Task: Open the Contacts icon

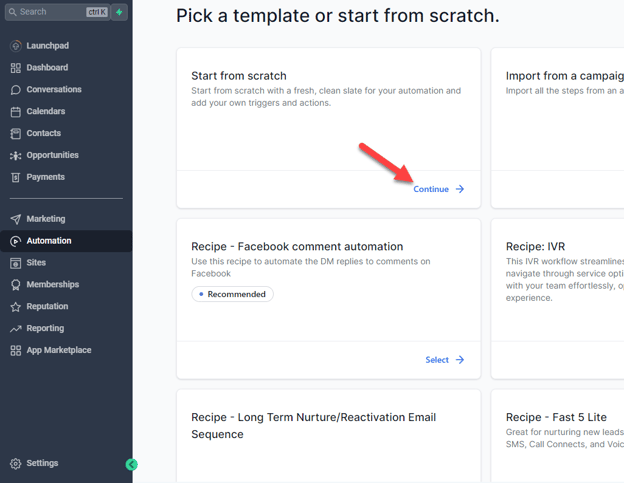Action: (16, 134)
